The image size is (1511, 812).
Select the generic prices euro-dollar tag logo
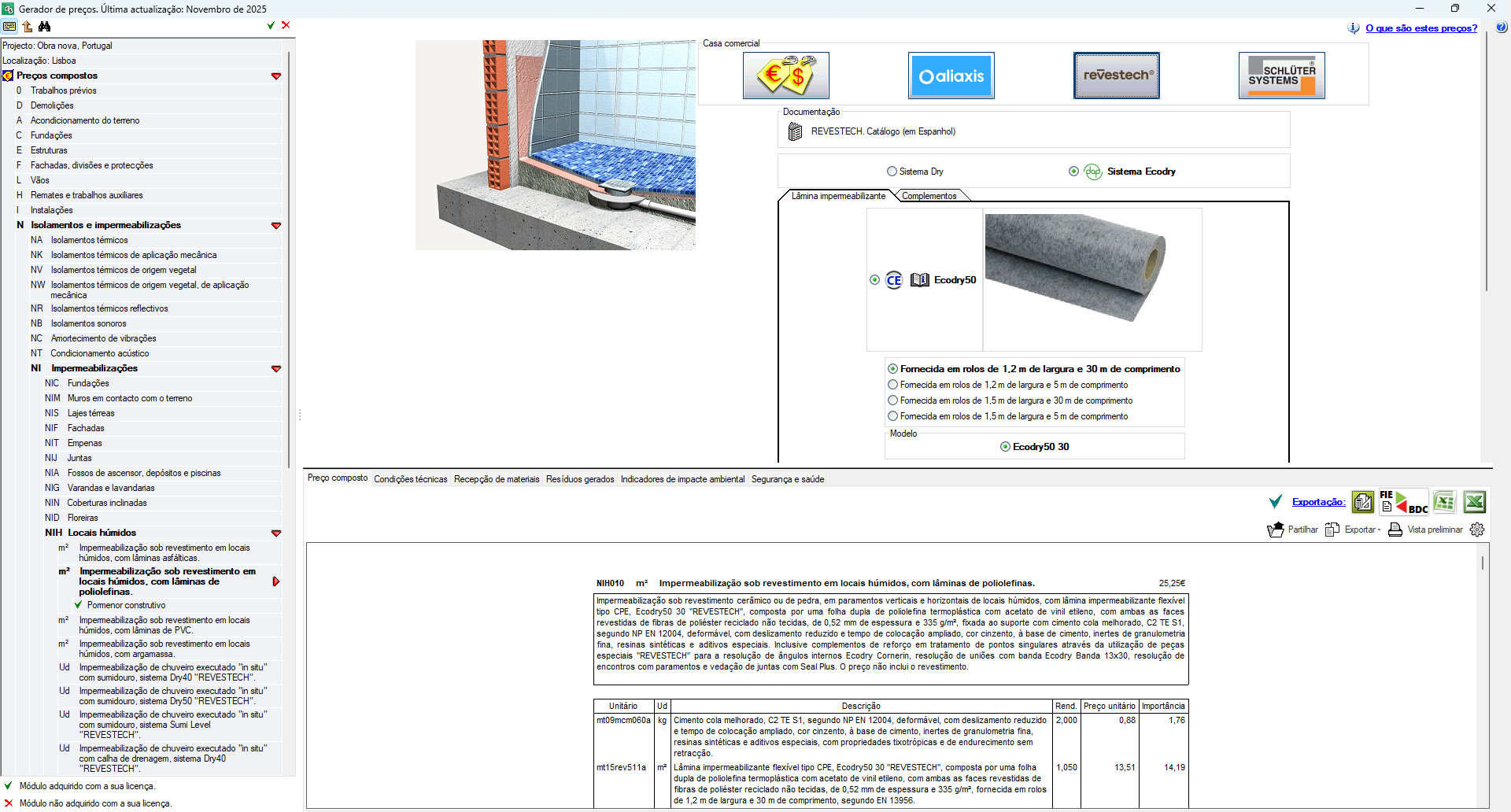click(x=786, y=76)
